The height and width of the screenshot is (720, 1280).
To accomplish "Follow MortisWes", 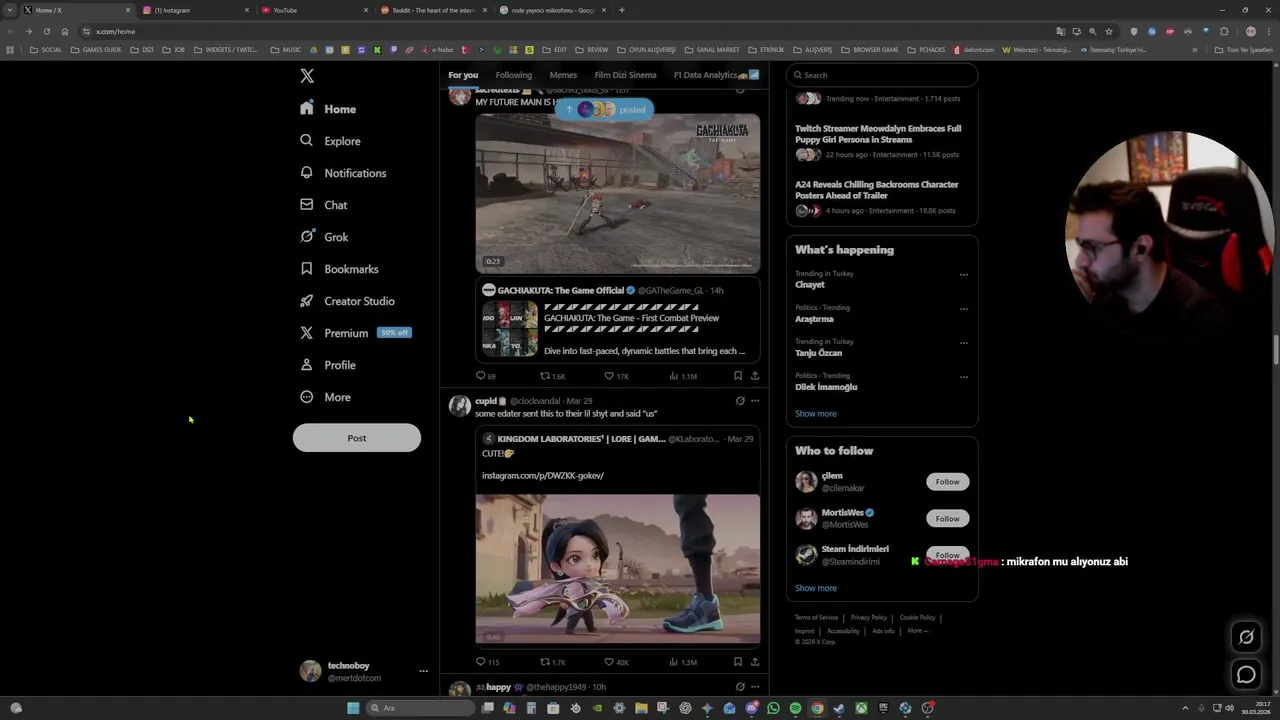I will pyautogui.click(x=947, y=518).
